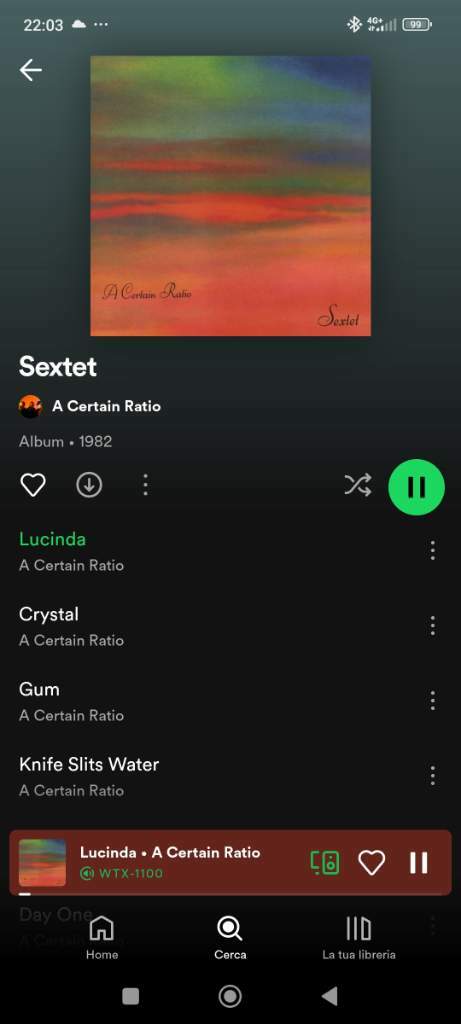Pause playback with the green button
The width and height of the screenshot is (461, 1024).
(417, 487)
